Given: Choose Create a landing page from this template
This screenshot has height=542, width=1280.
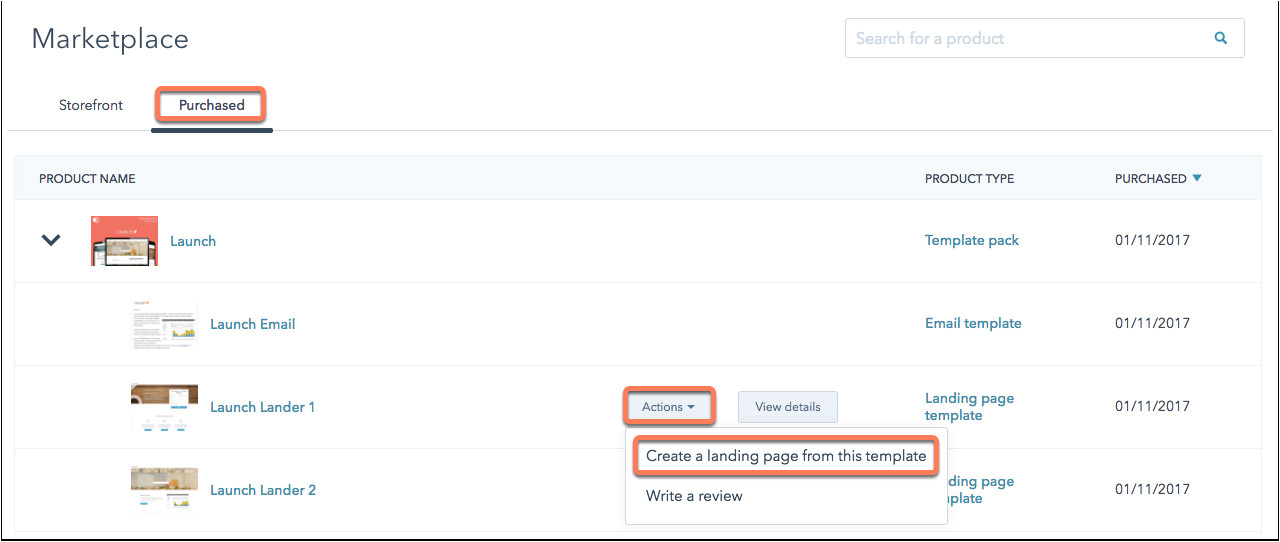Looking at the screenshot, I should pos(786,456).
